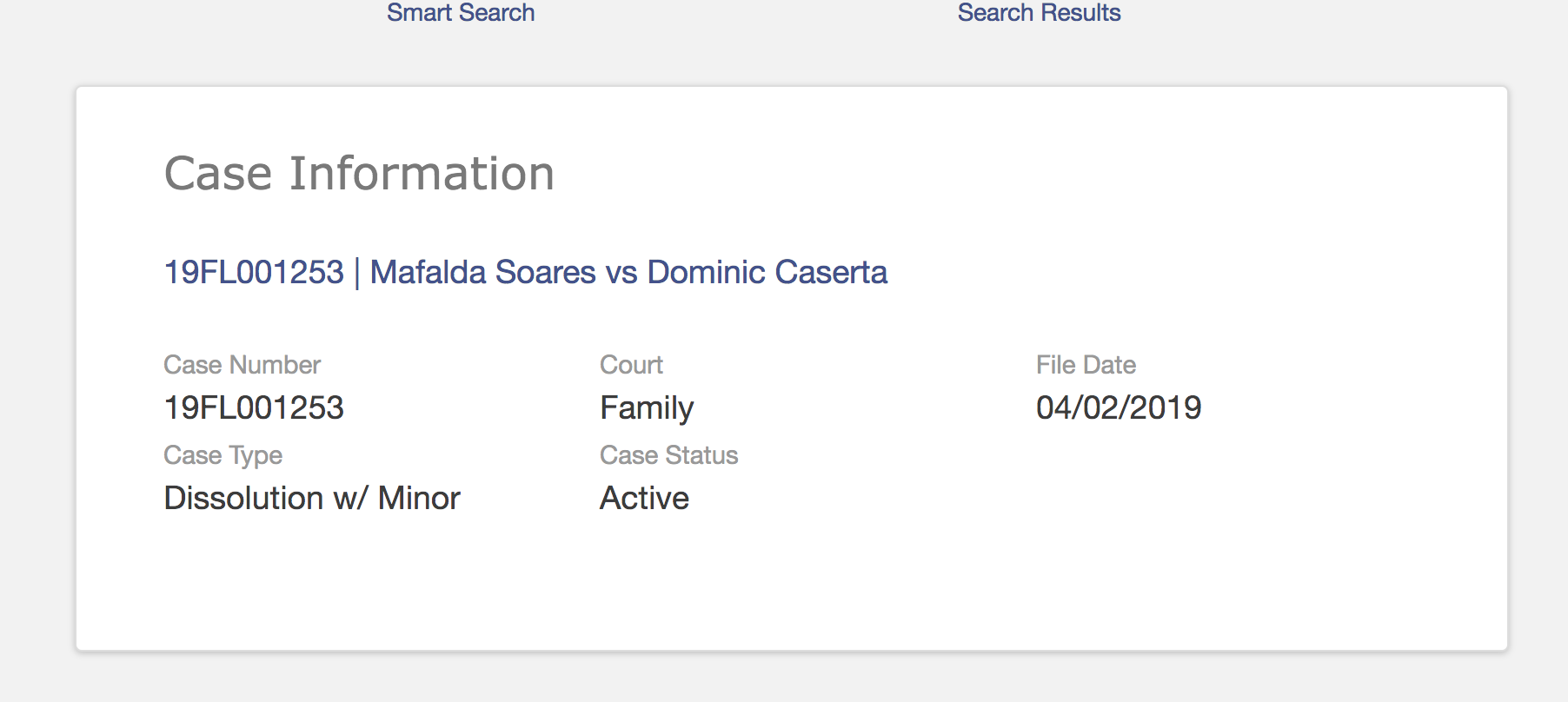1568x702 pixels.
Task: Click the Case Type label
Action: click(x=223, y=455)
